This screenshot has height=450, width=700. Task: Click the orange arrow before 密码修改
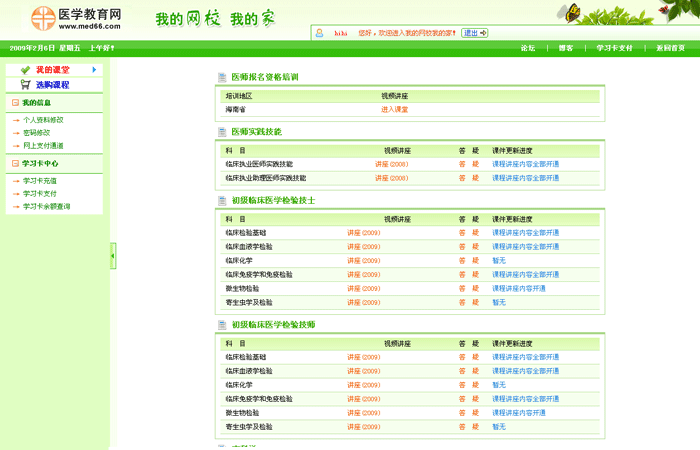click(x=17, y=133)
